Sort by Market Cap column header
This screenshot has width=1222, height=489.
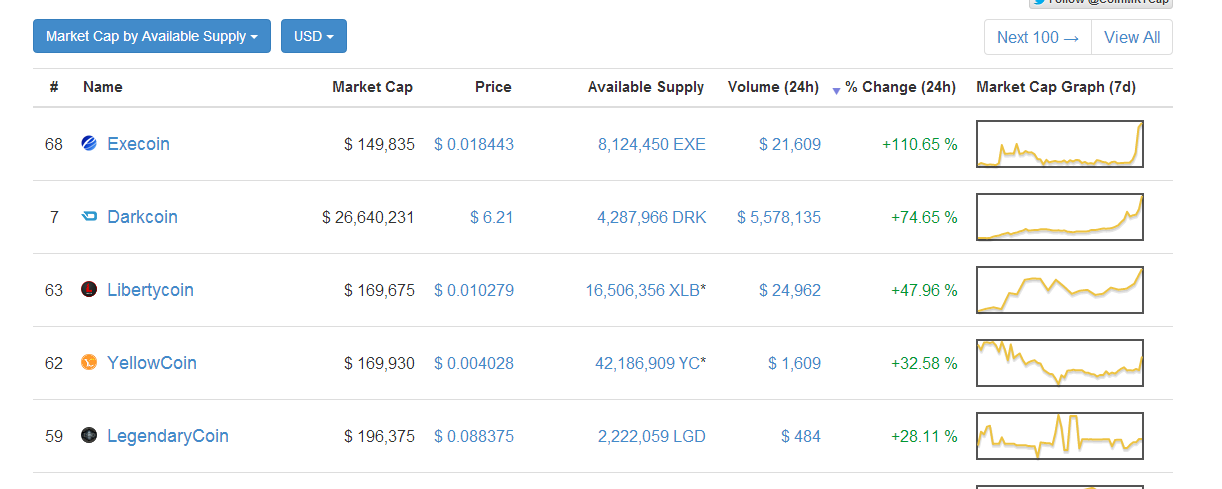372,87
